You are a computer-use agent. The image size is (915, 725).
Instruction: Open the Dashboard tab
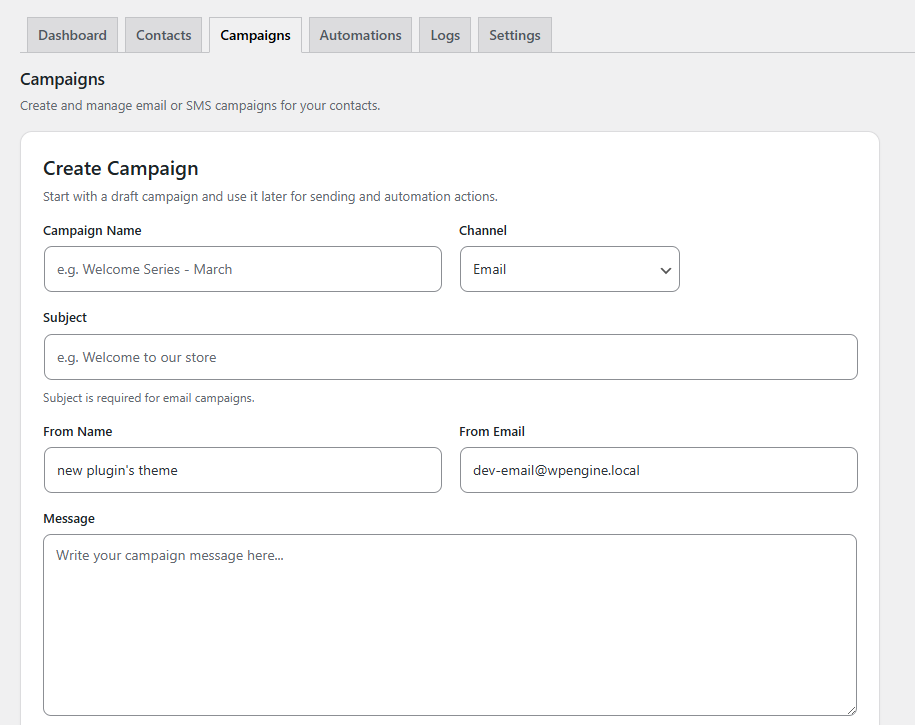click(x=72, y=35)
